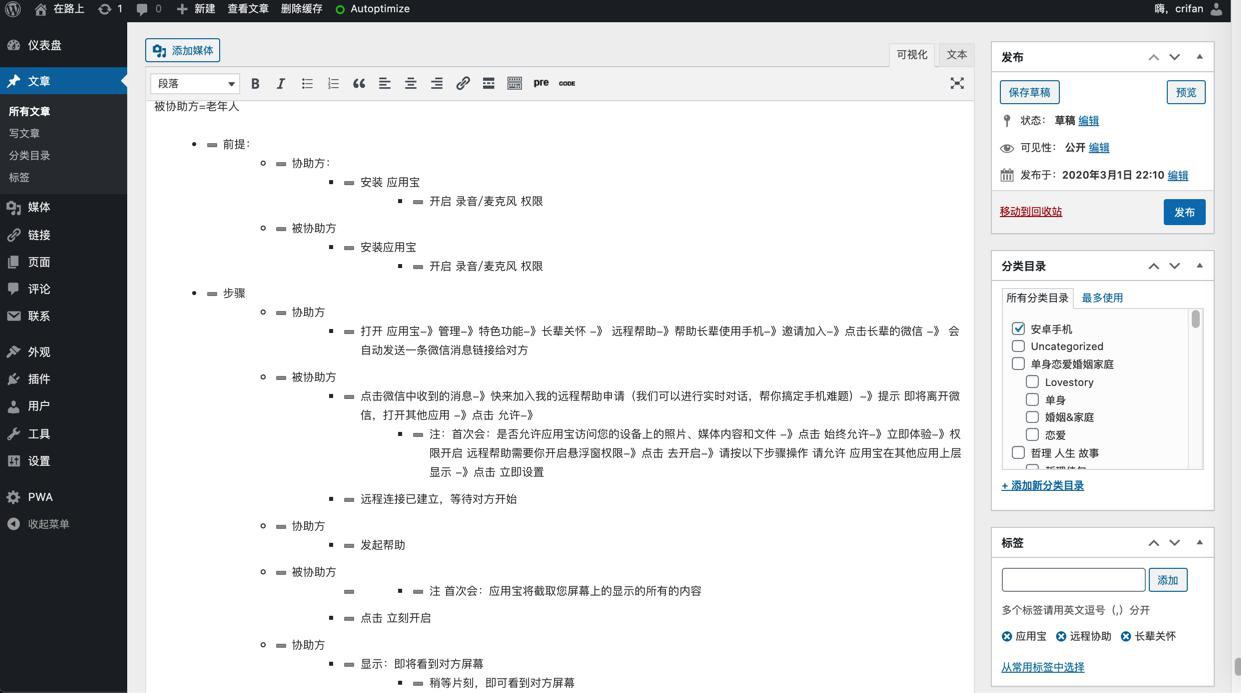This screenshot has width=1241, height=693.
Task: Check the 婚姻&家庭 category
Action: (1032, 417)
